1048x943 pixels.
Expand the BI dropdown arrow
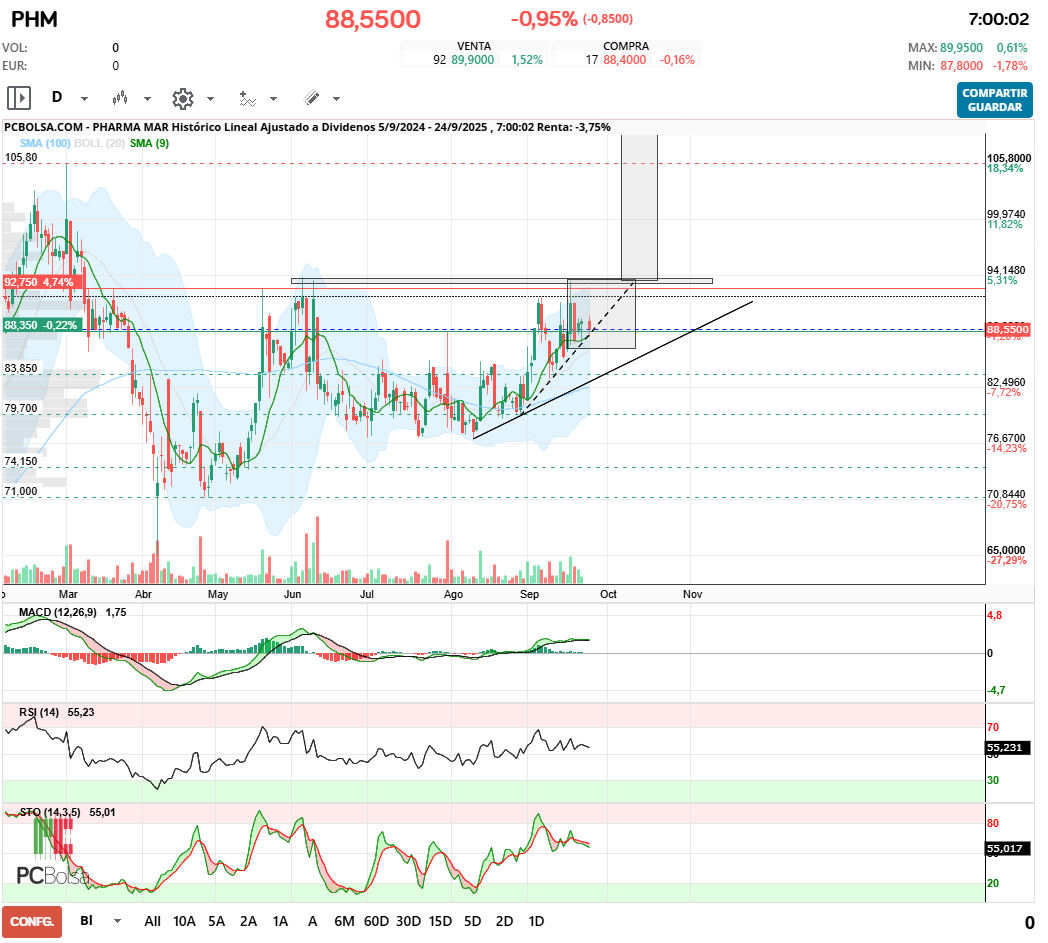118,921
